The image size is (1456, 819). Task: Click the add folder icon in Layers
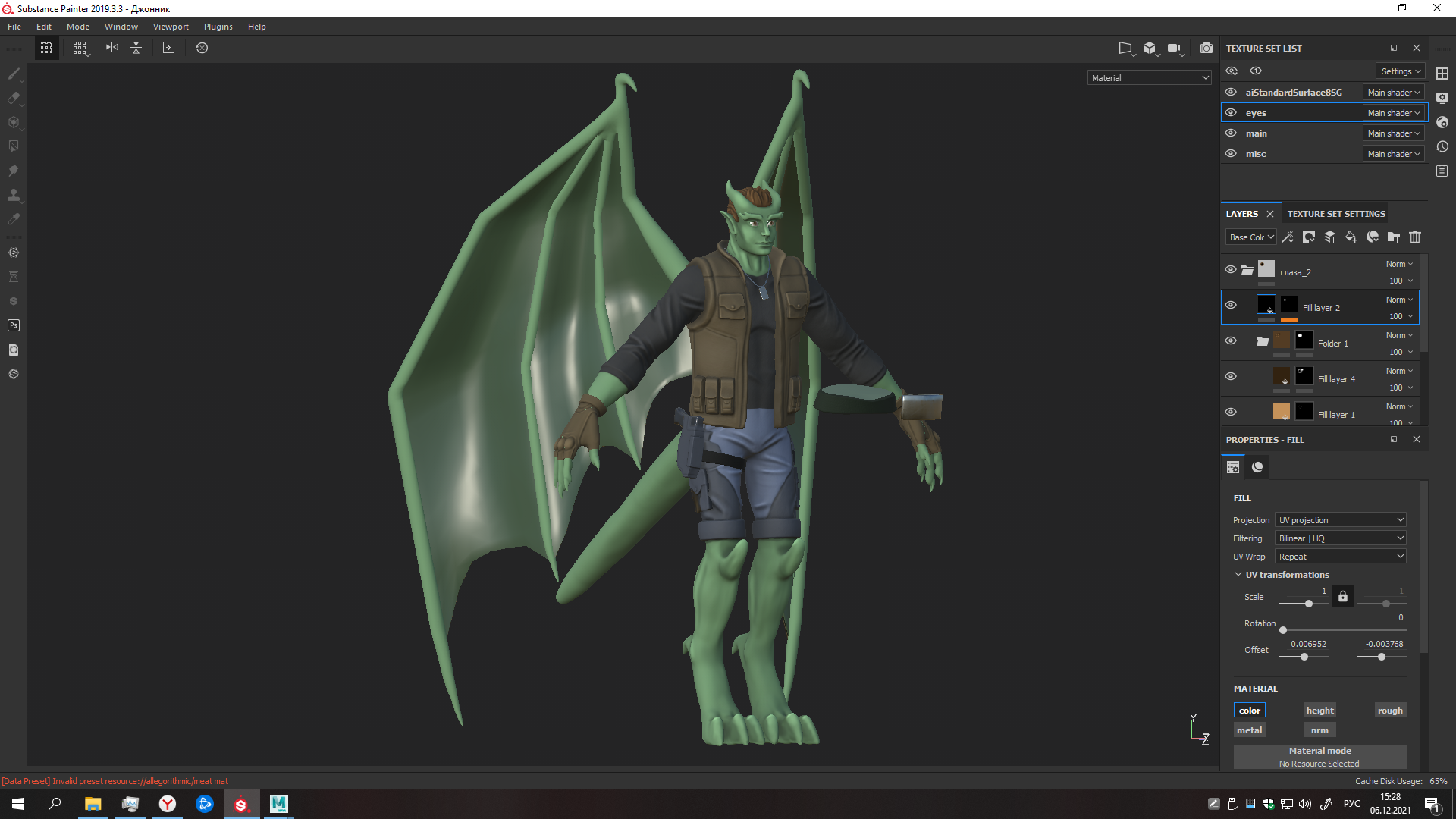point(1393,237)
